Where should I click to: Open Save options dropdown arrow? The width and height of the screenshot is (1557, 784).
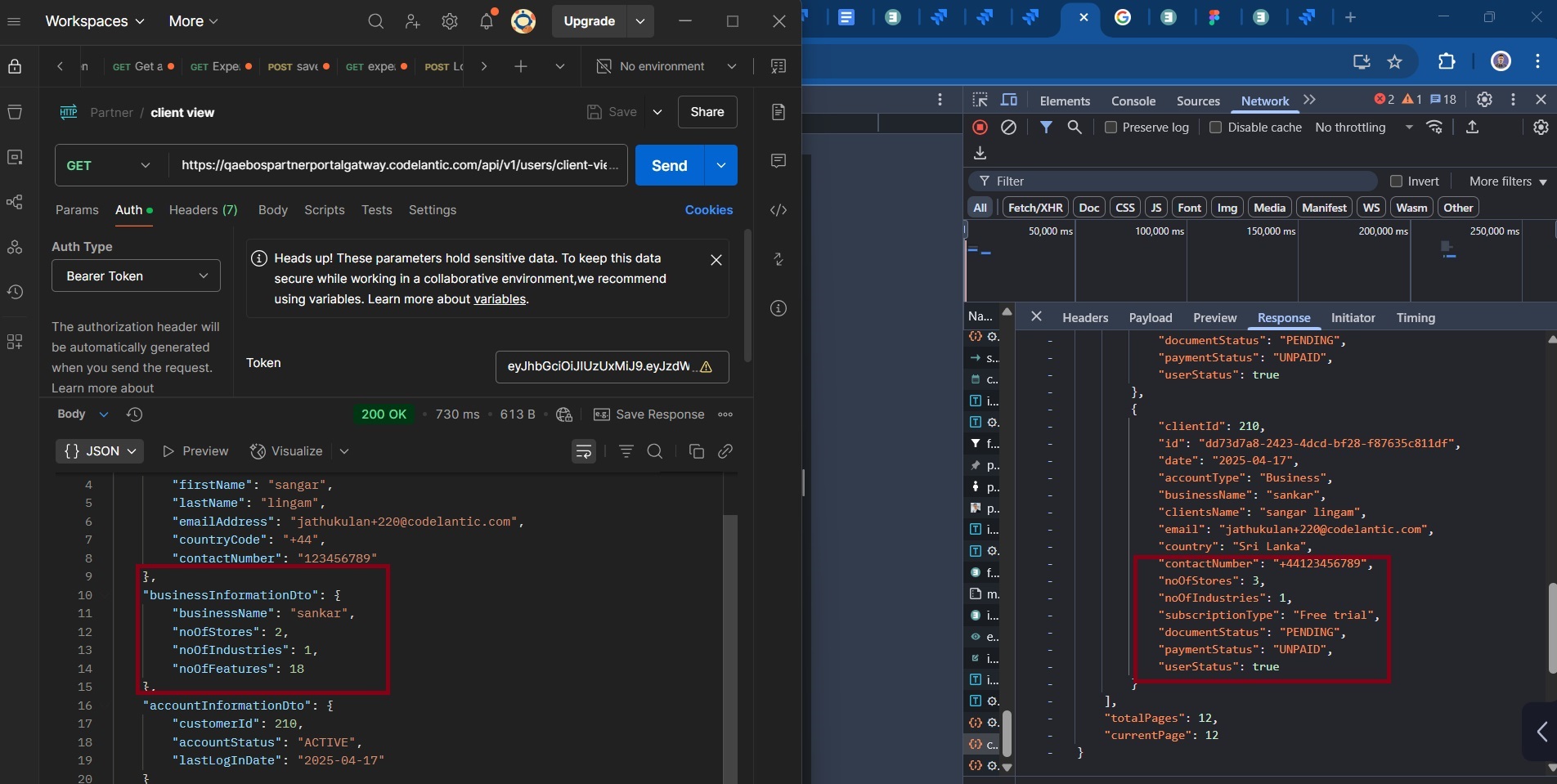click(657, 112)
